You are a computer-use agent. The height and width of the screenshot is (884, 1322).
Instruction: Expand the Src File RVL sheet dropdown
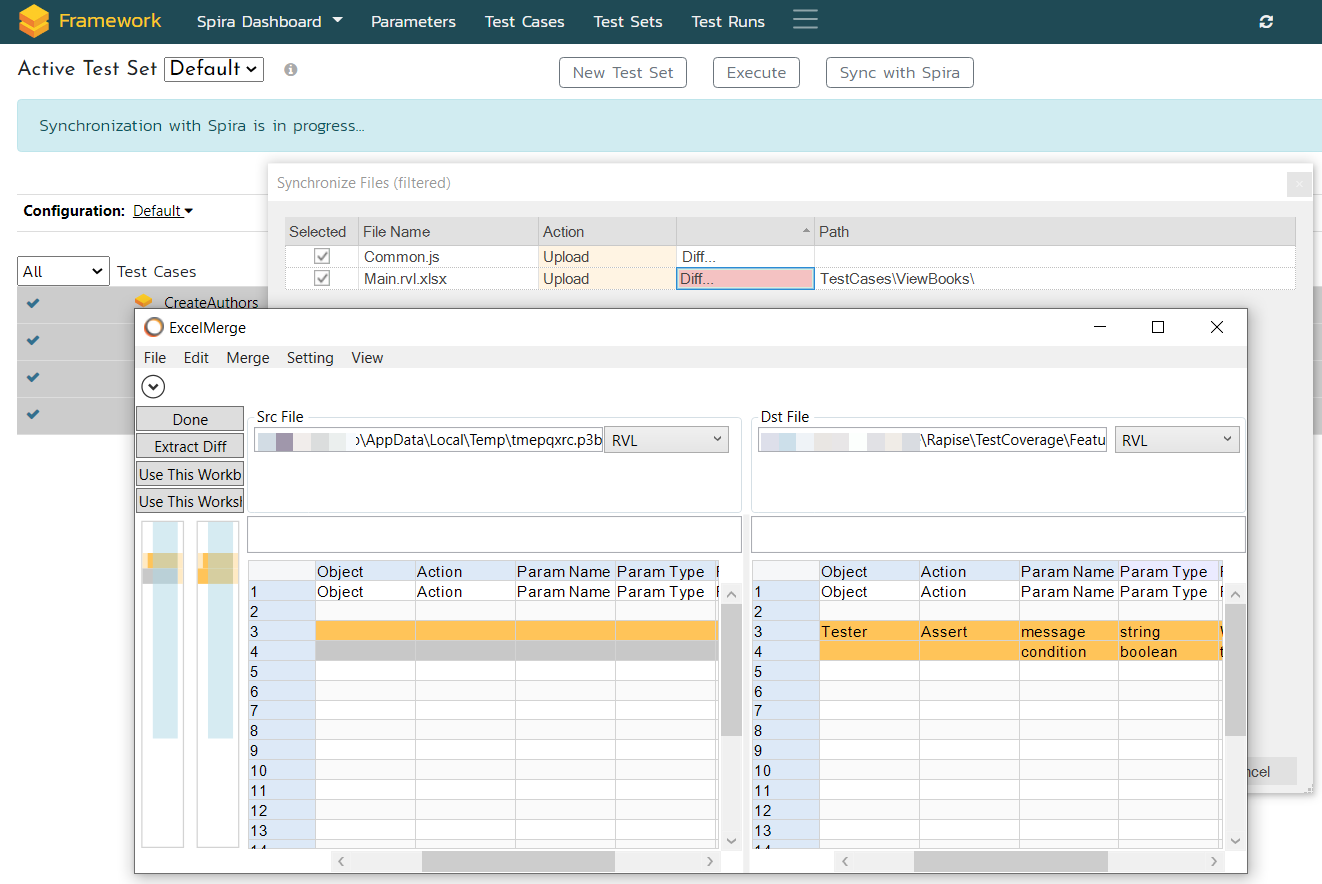coord(666,440)
